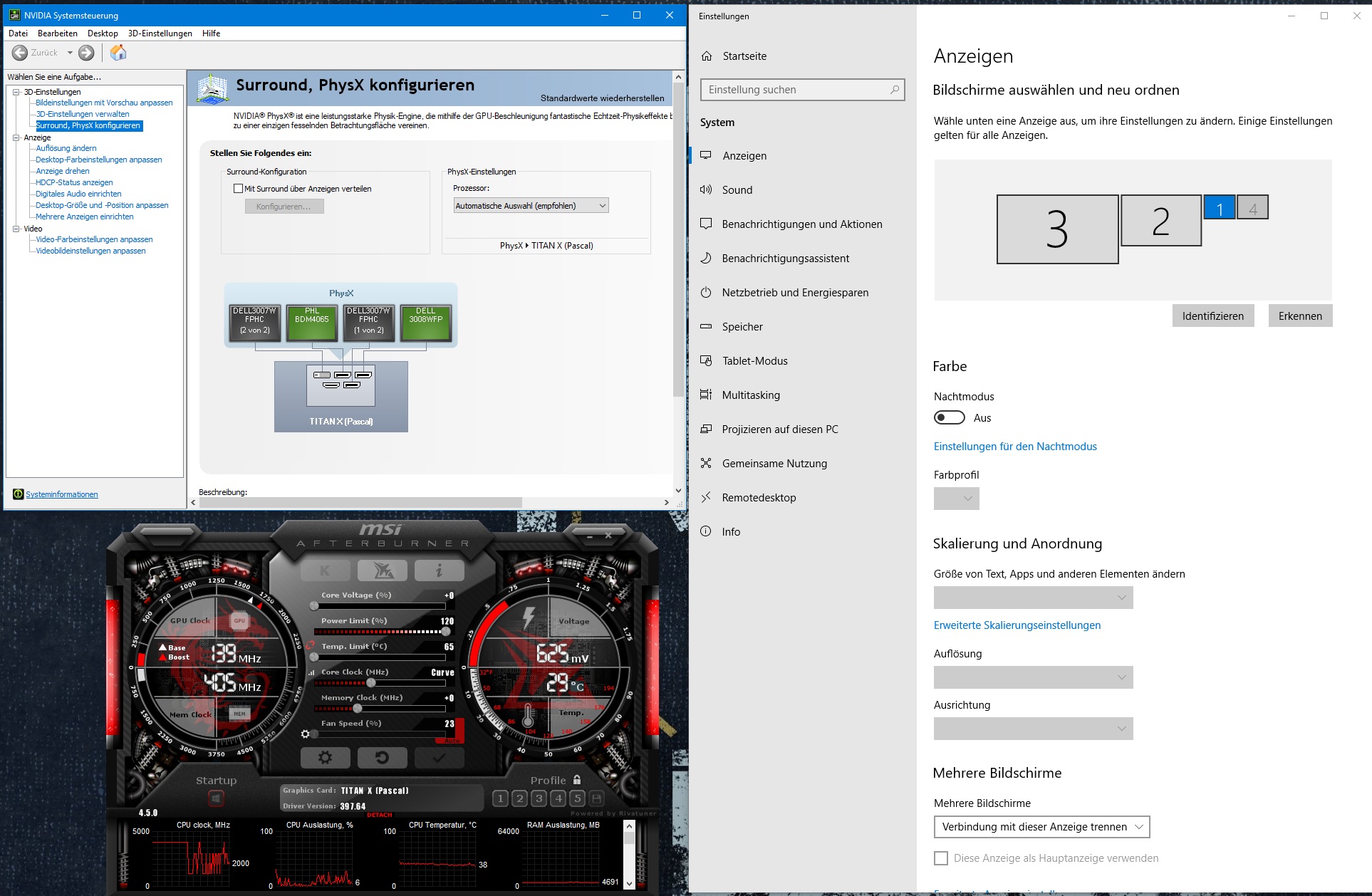
Task: Open the Bearbeiten menu
Action: point(58,33)
